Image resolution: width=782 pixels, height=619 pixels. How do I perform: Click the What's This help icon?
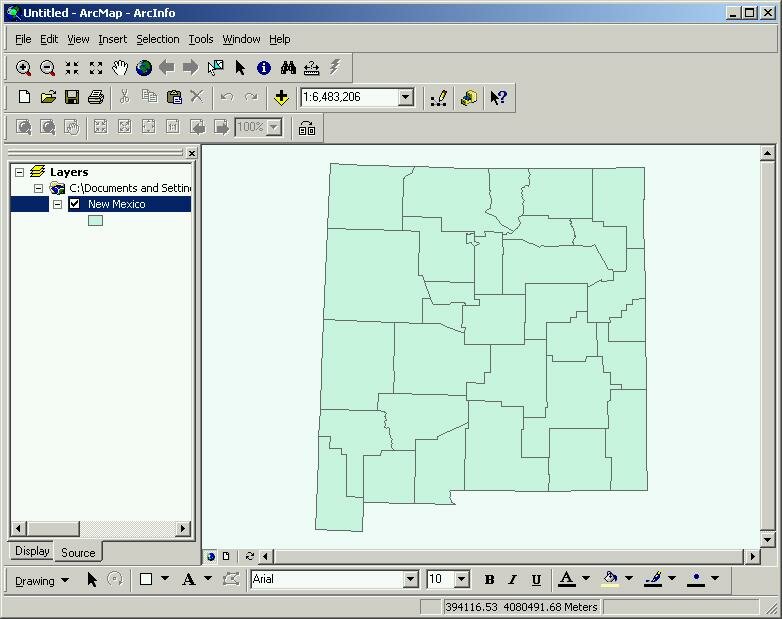(x=498, y=97)
